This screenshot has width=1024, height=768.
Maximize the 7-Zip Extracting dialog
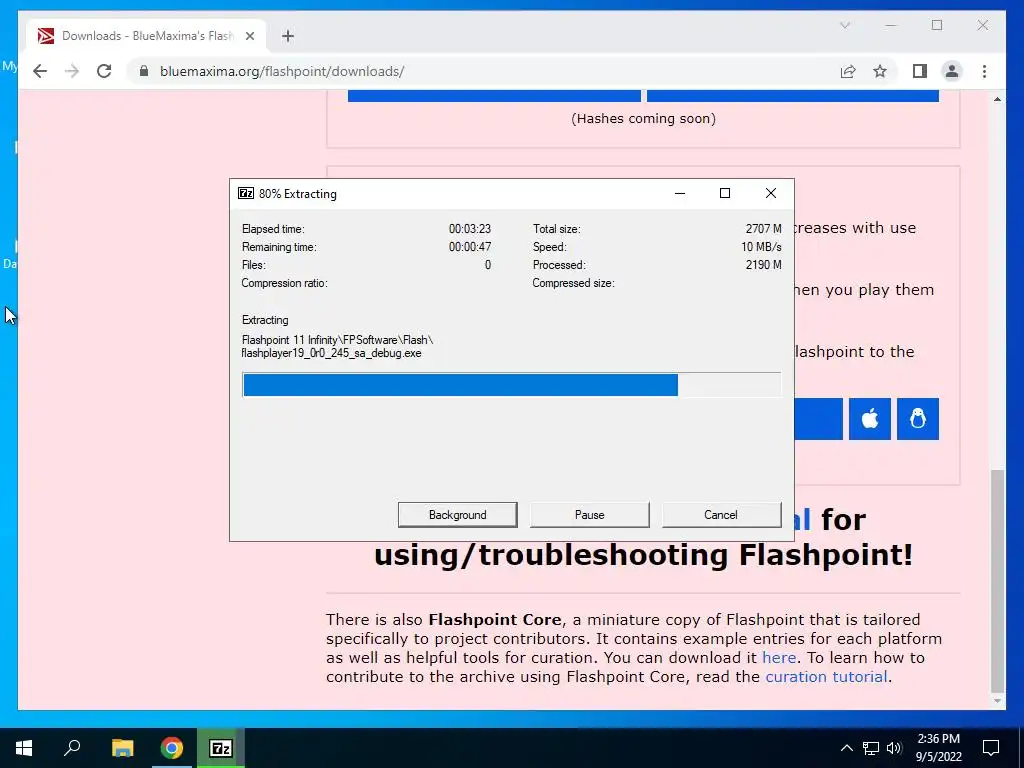pyautogui.click(x=725, y=193)
